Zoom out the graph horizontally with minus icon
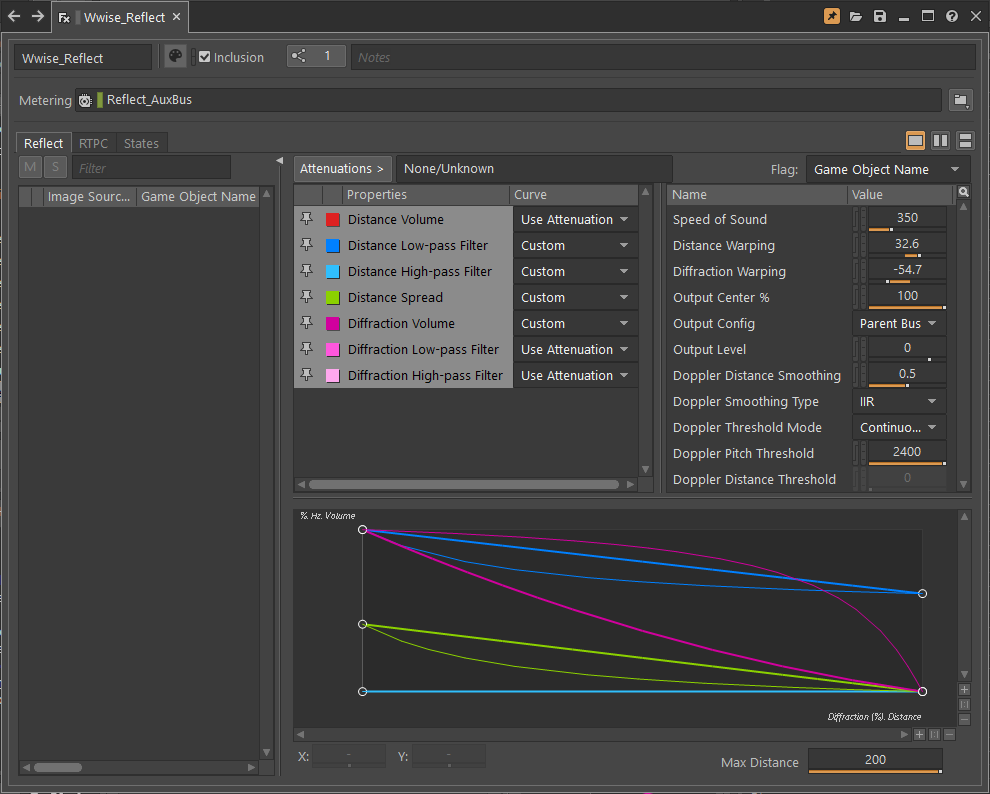990x794 pixels. click(950, 735)
